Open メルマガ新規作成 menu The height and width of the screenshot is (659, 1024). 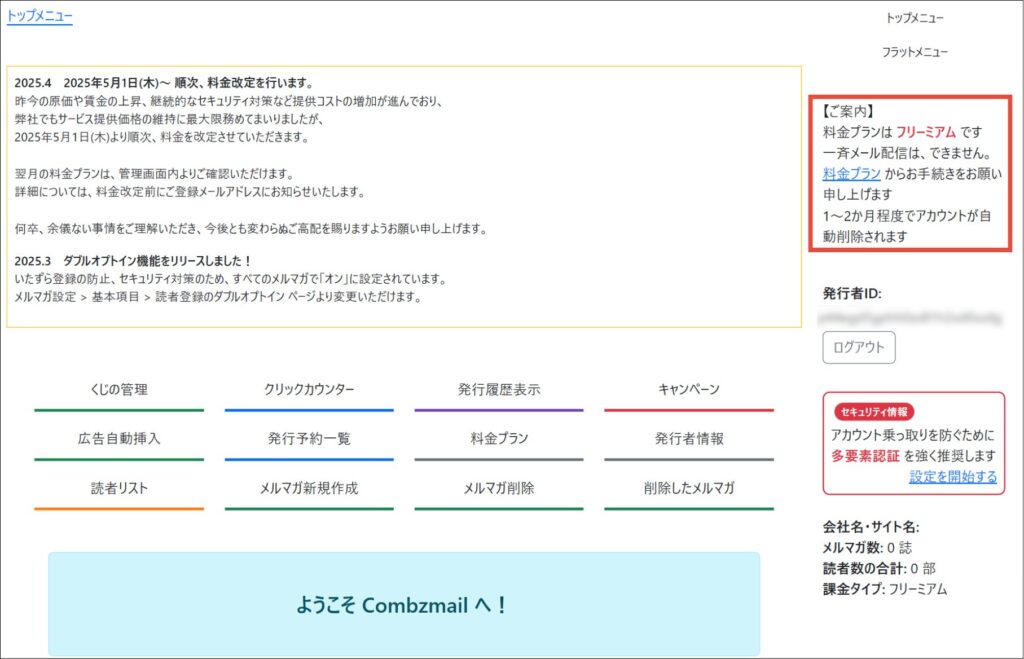point(309,489)
